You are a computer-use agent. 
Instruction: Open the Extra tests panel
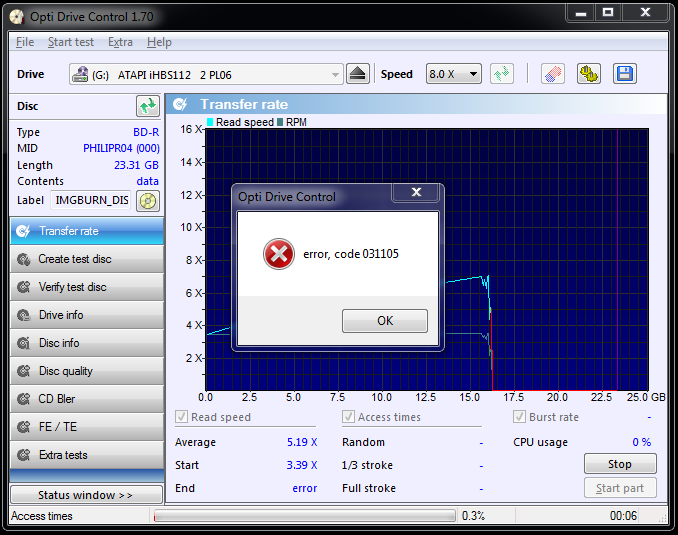tap(87, 455)
